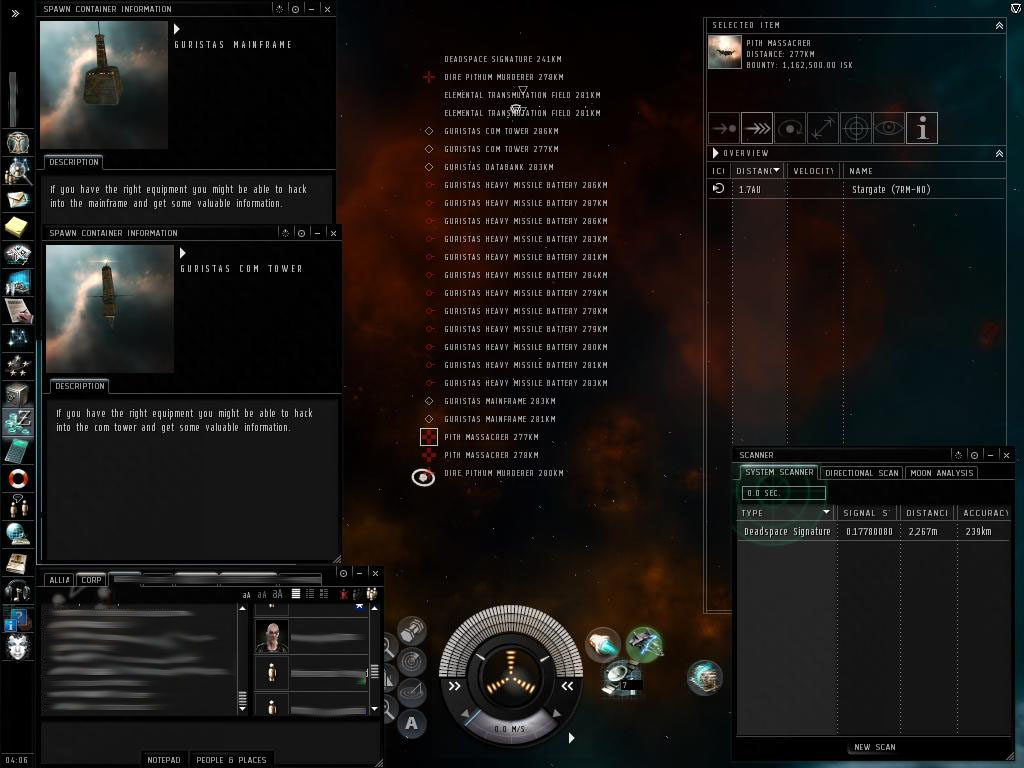Toggle Look At eye icon for Pith Massacrer
This screenshot has height=768, width=1024.
[x=889, y=128]
